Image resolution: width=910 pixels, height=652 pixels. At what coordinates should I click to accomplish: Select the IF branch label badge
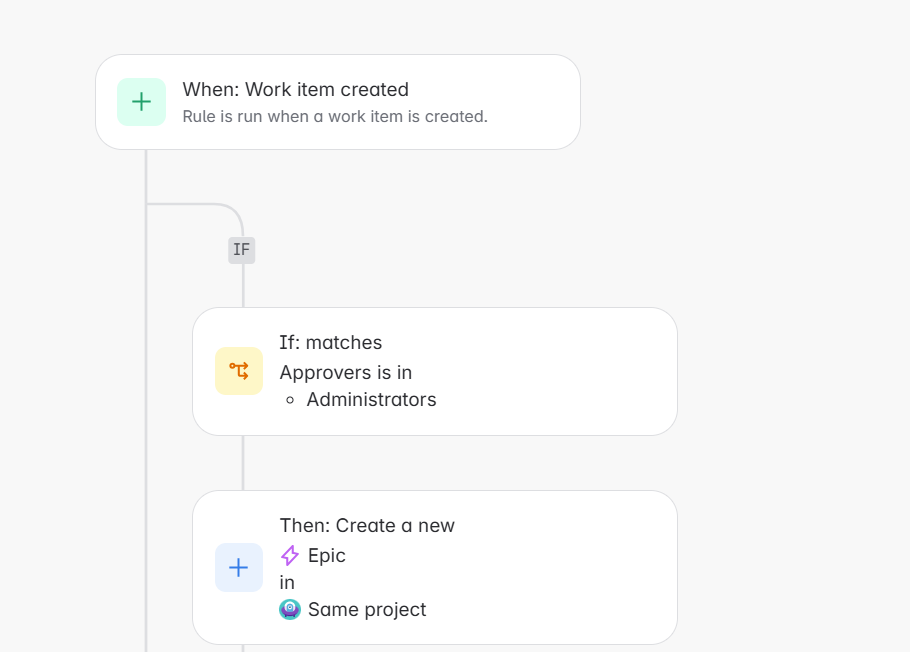click(x=241, y=250)
